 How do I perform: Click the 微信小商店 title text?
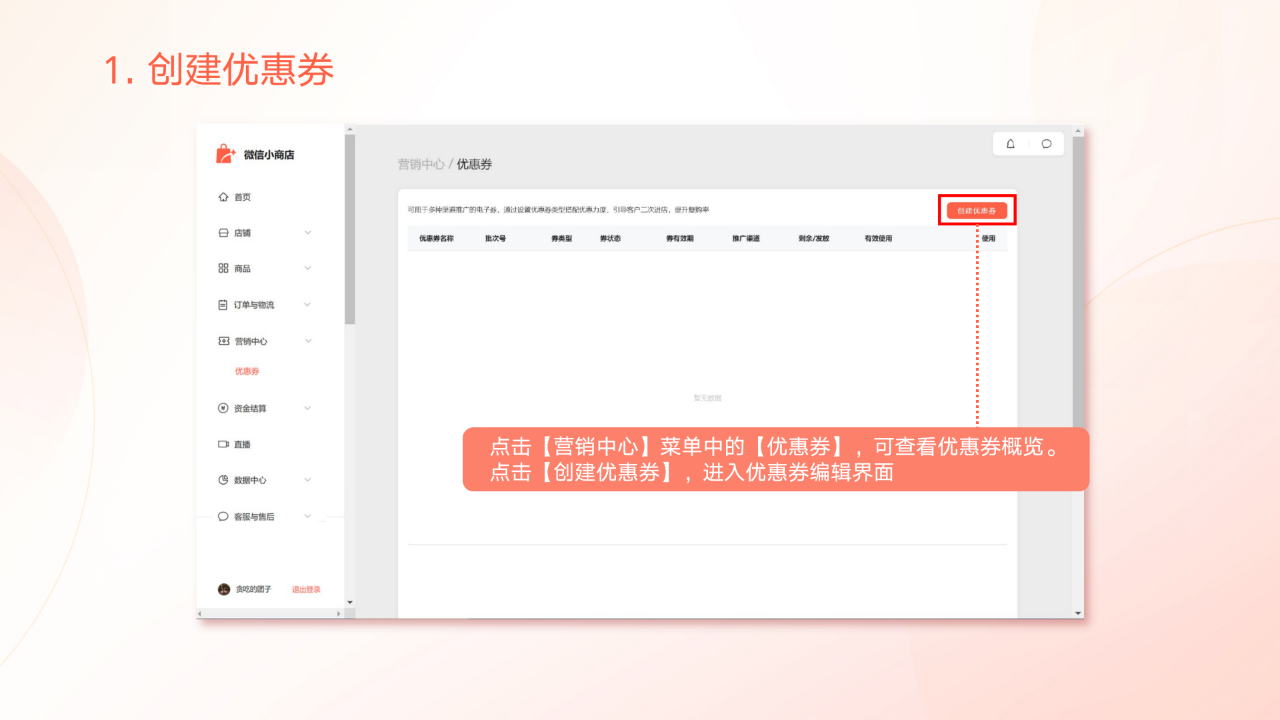pos(269,155)
